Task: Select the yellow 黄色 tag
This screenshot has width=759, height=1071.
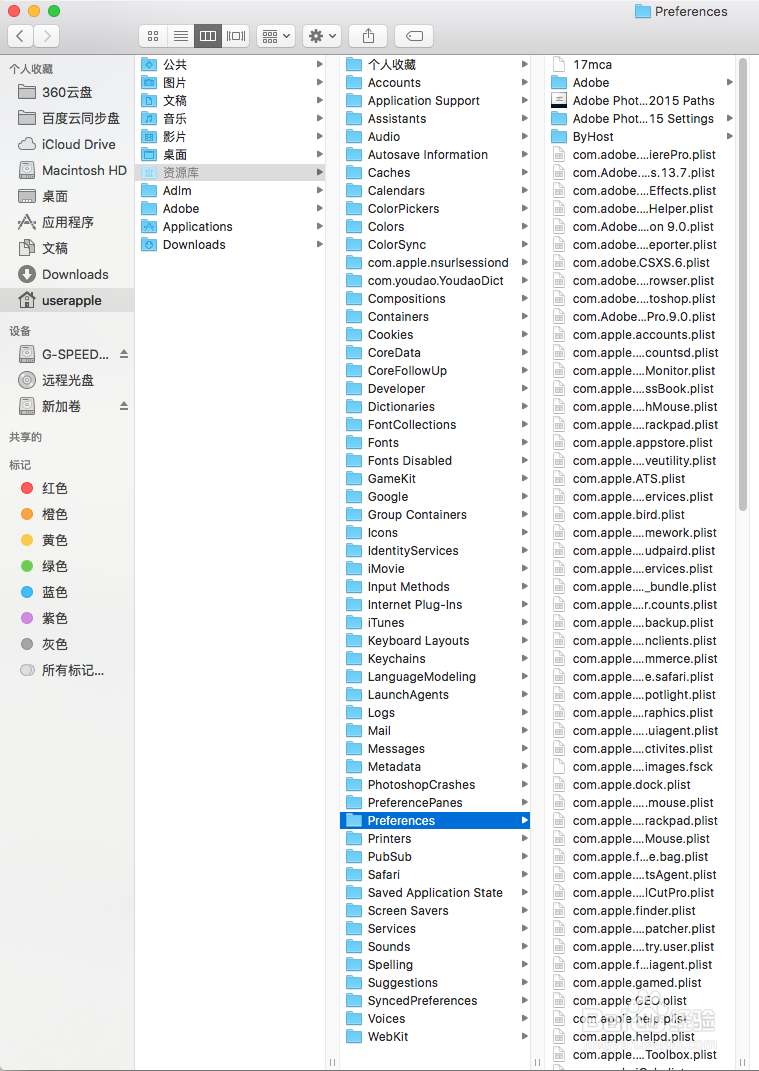Action: pos(67,540)
